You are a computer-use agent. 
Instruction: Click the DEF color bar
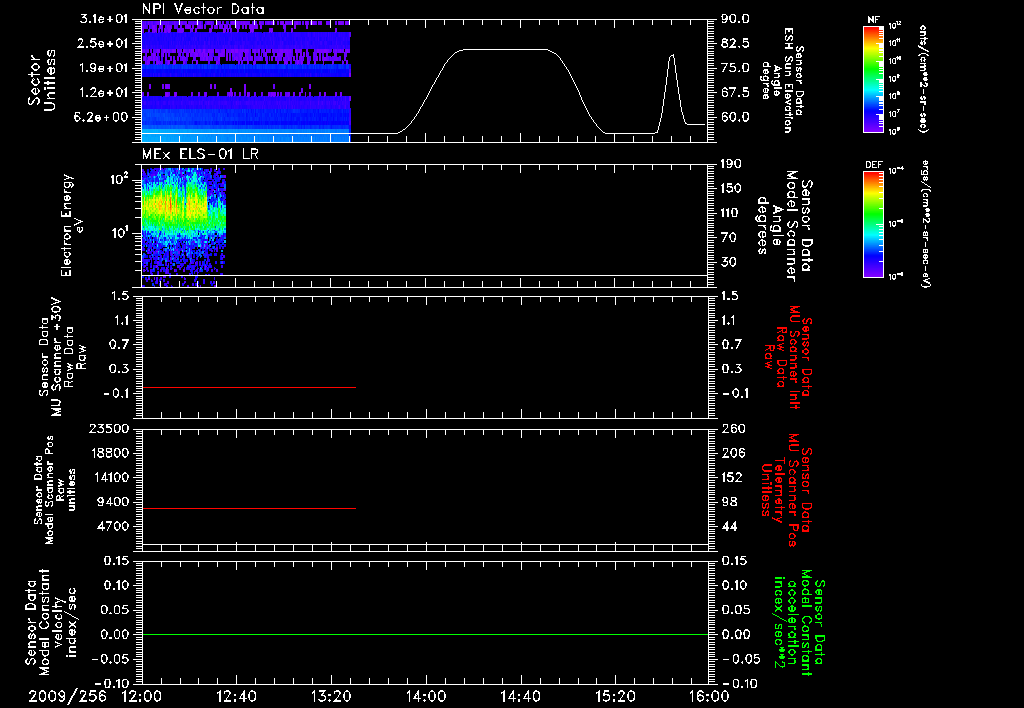(x=873, y=224)
